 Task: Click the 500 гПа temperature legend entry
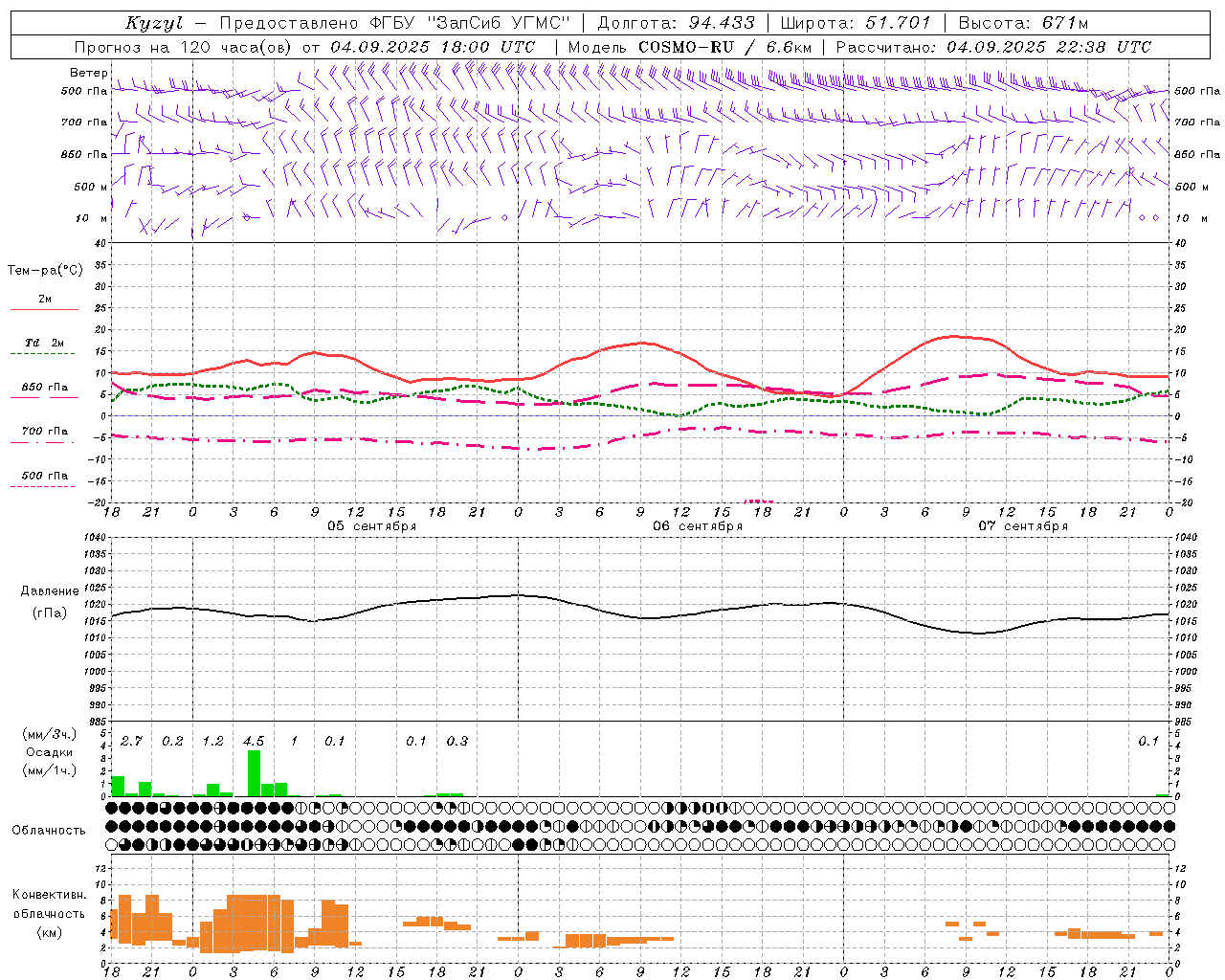tap(44, 476)
